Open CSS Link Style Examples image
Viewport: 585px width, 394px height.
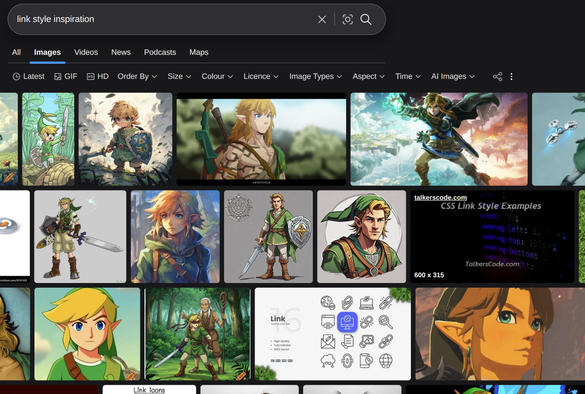tap(492, 237)
